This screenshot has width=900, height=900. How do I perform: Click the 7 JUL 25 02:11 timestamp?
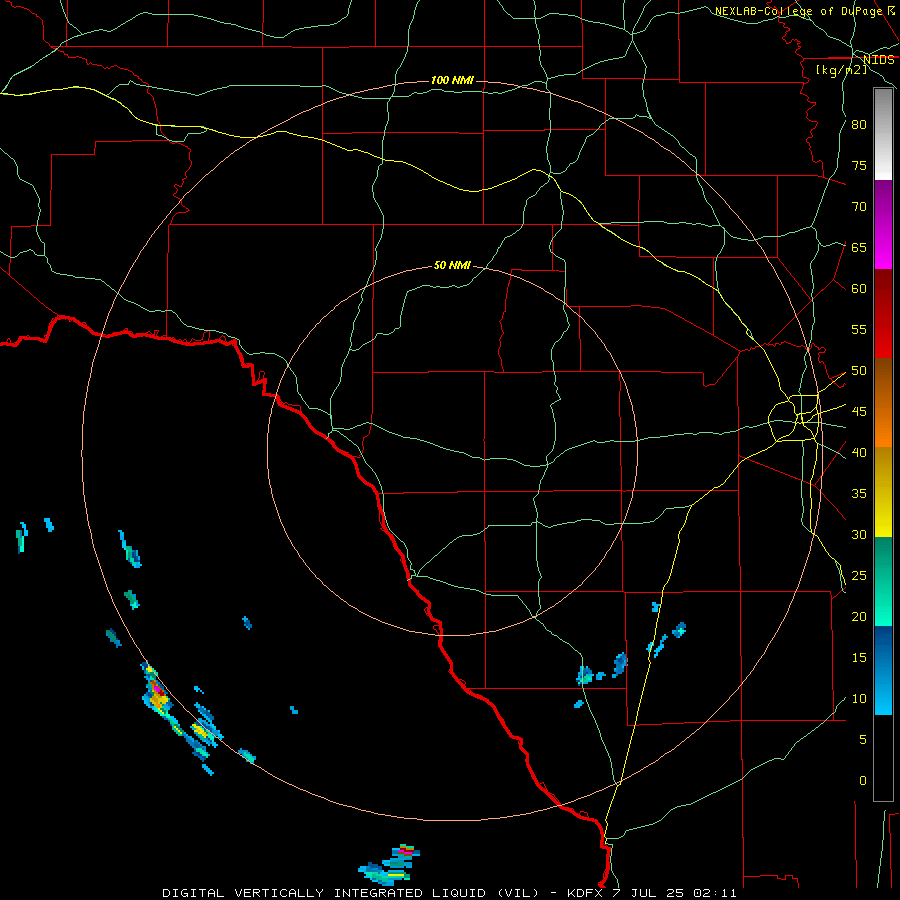[676, 893]
